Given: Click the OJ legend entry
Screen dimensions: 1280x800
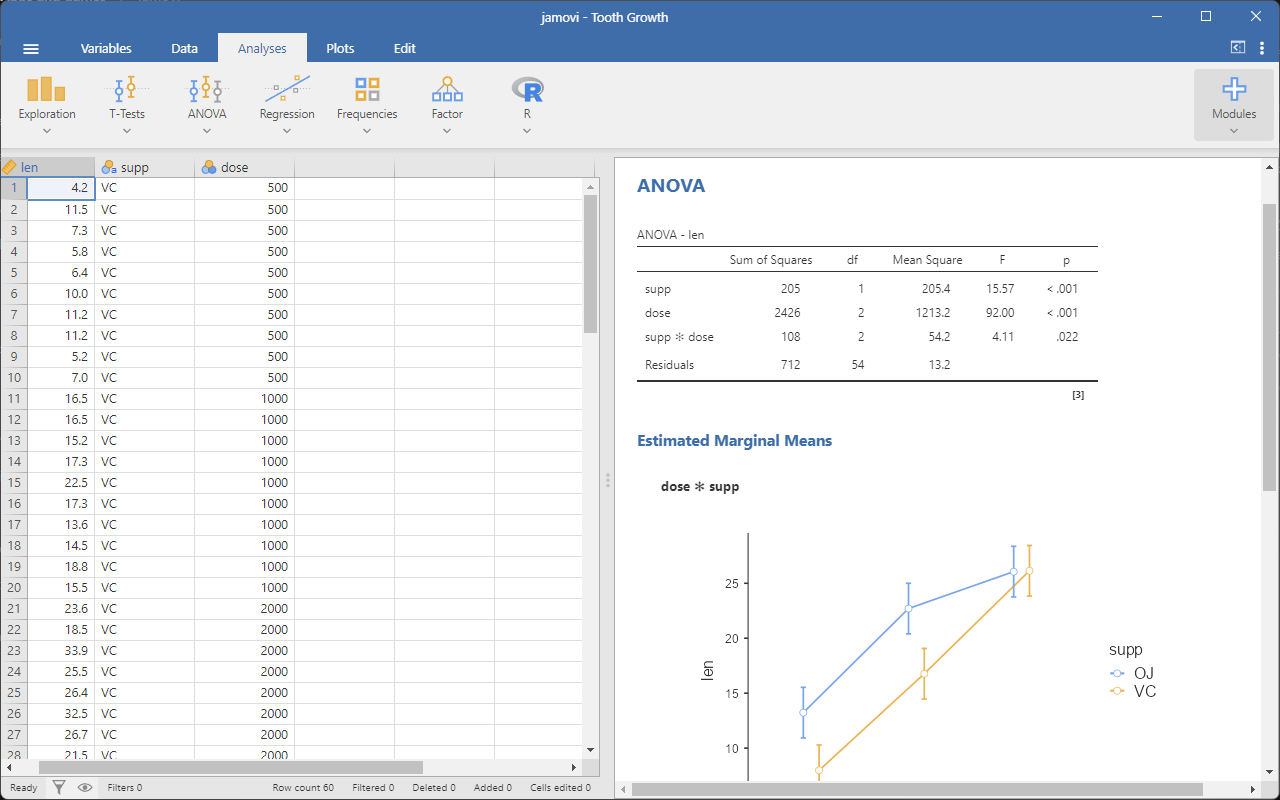Looking at the screenshot, I should click(x=1133, y=673).
